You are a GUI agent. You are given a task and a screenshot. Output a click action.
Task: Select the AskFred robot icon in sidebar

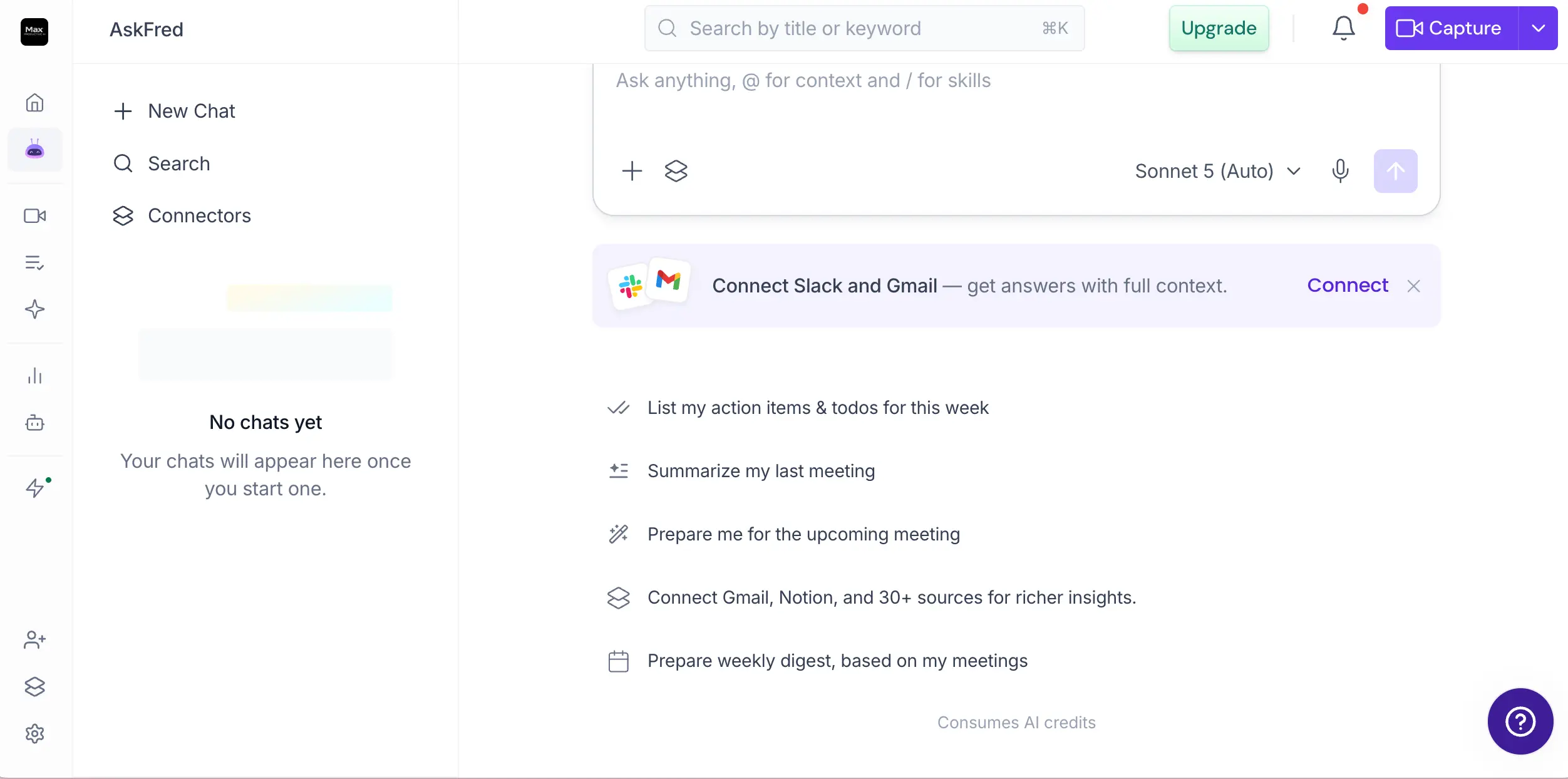(x=35, y=150)
